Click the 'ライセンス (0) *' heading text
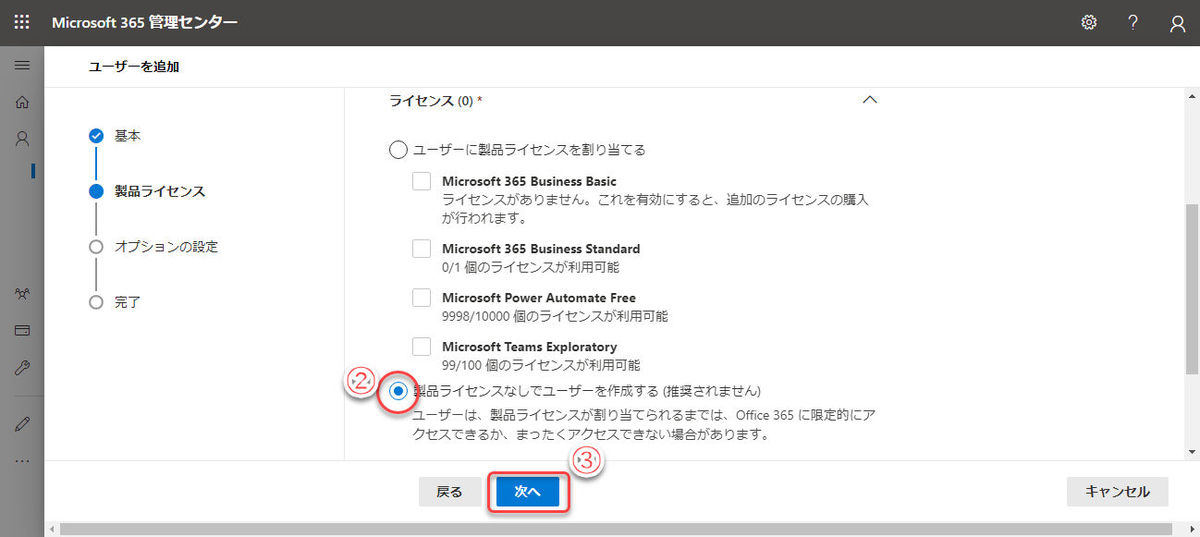The height and width of the screenshot is (537, 1200). point(436,101)
